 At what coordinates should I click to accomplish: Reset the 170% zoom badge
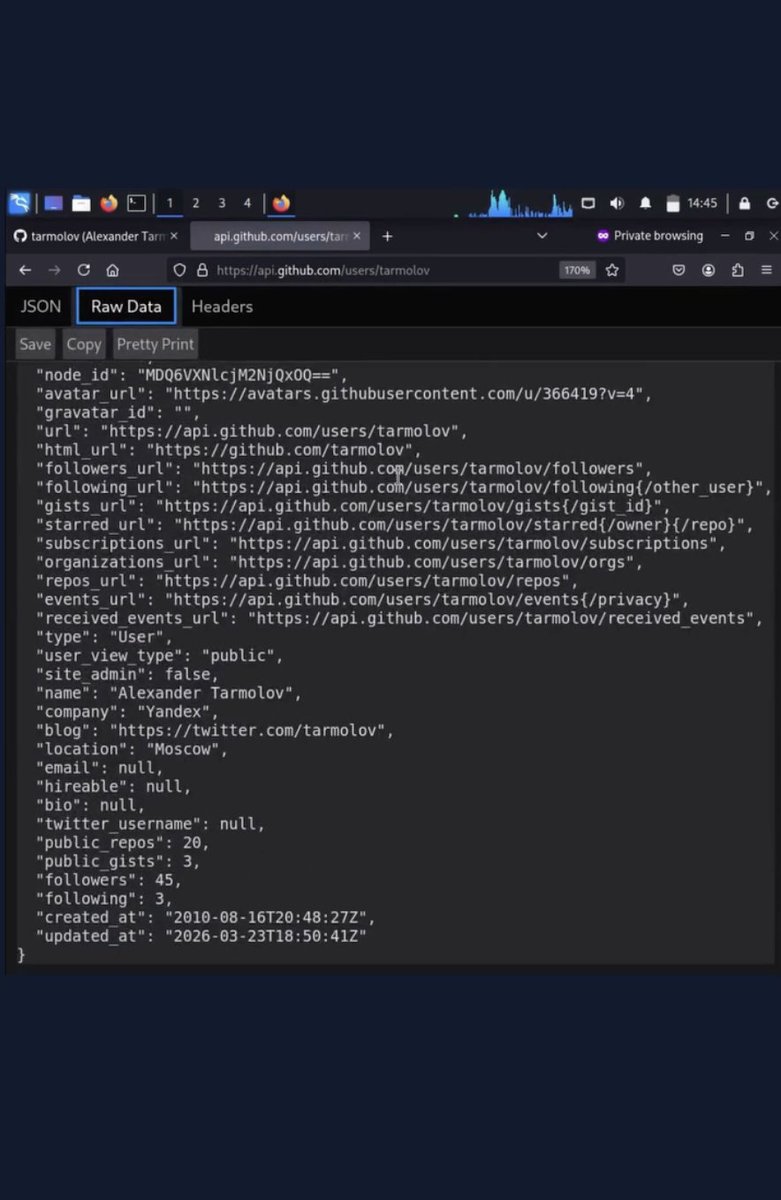pyautogui.click(x=577, y=270)
